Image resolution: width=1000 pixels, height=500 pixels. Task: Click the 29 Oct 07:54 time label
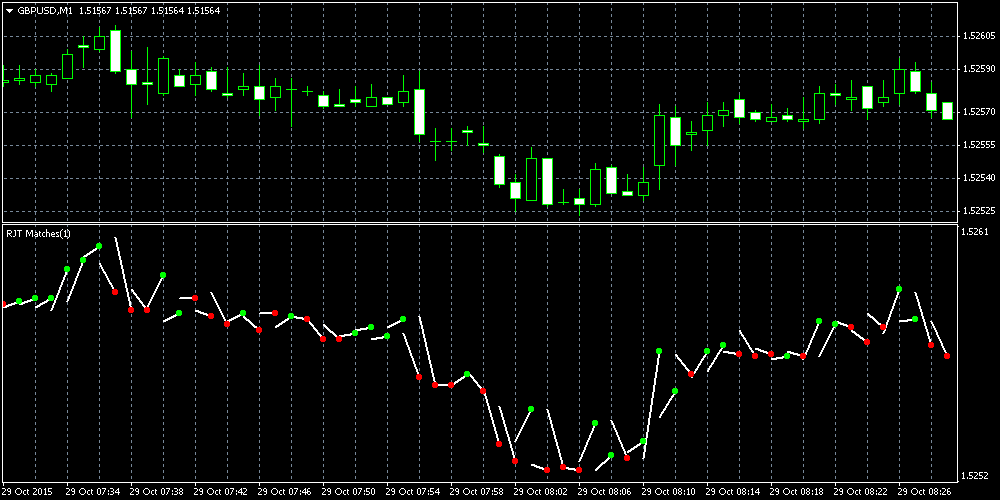(414, 492)
